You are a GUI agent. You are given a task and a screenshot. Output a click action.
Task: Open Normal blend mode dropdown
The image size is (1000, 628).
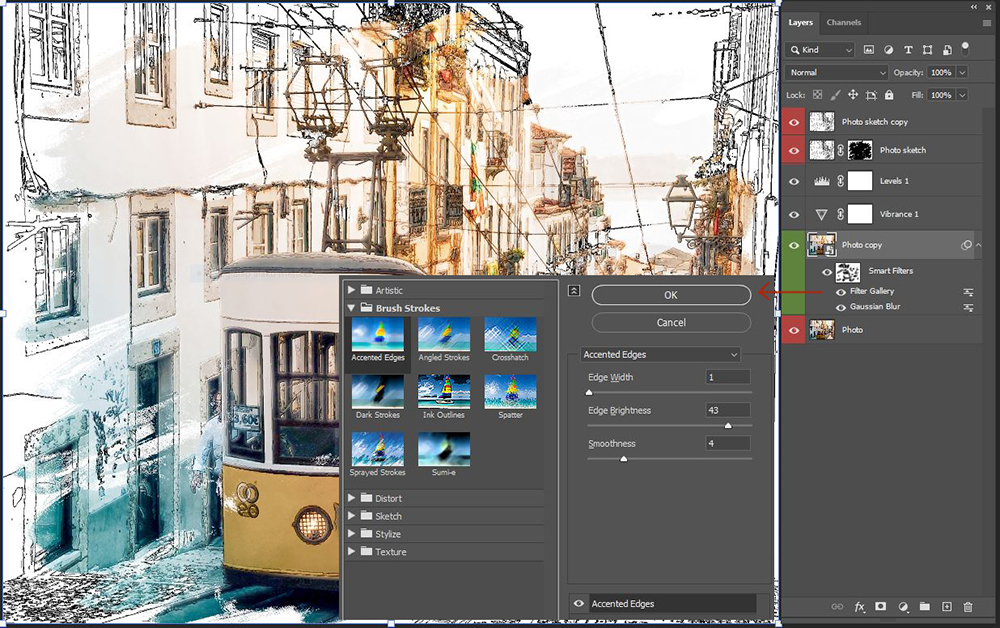[837, 73]
